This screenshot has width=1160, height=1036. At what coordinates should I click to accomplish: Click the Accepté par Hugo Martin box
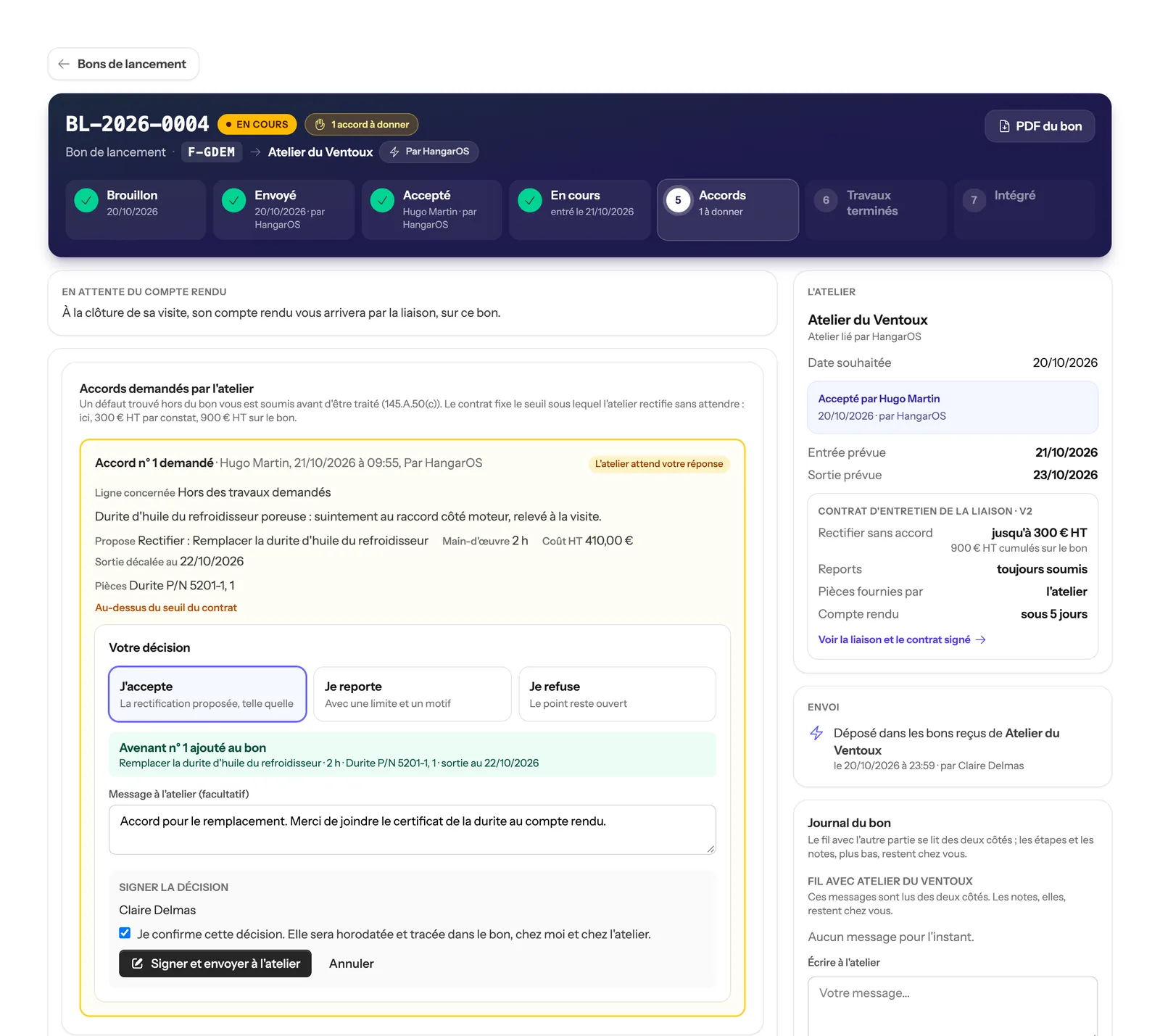tap(953, 407)
